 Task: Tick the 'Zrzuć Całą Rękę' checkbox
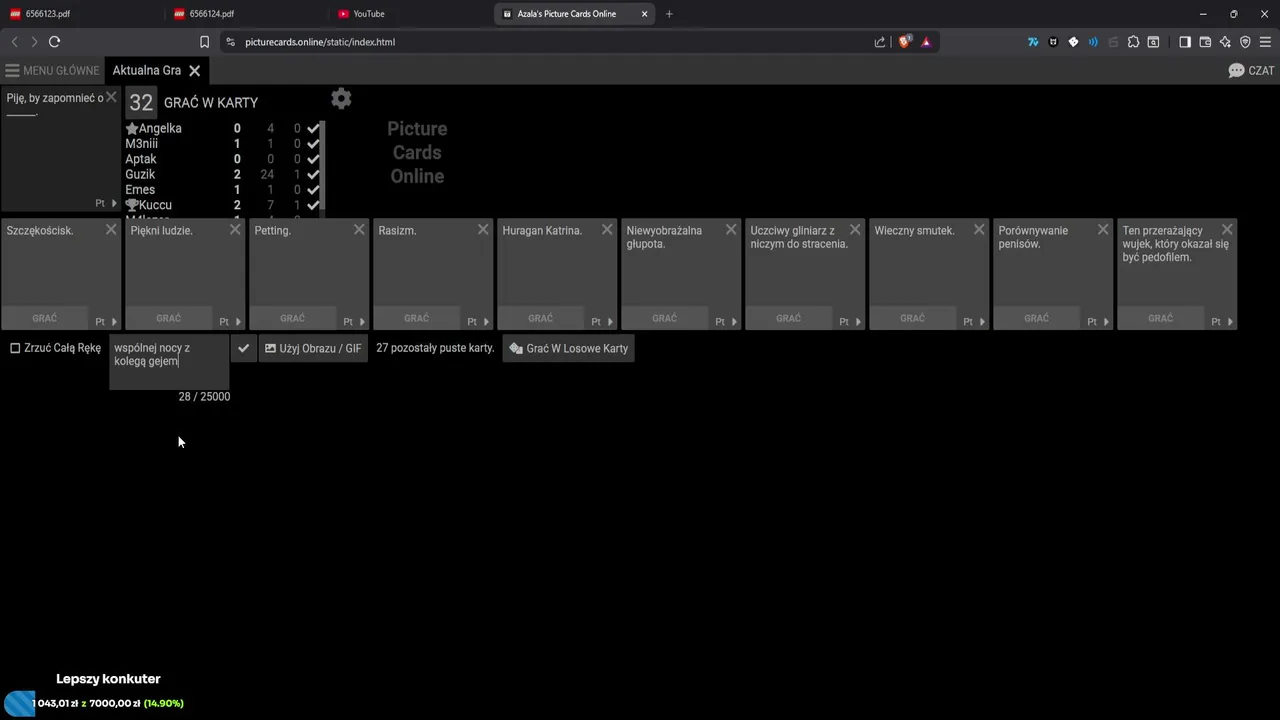[x=15, y=348]
